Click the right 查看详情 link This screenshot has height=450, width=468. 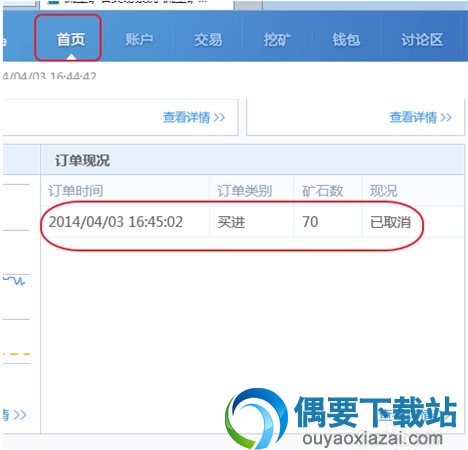421,117
